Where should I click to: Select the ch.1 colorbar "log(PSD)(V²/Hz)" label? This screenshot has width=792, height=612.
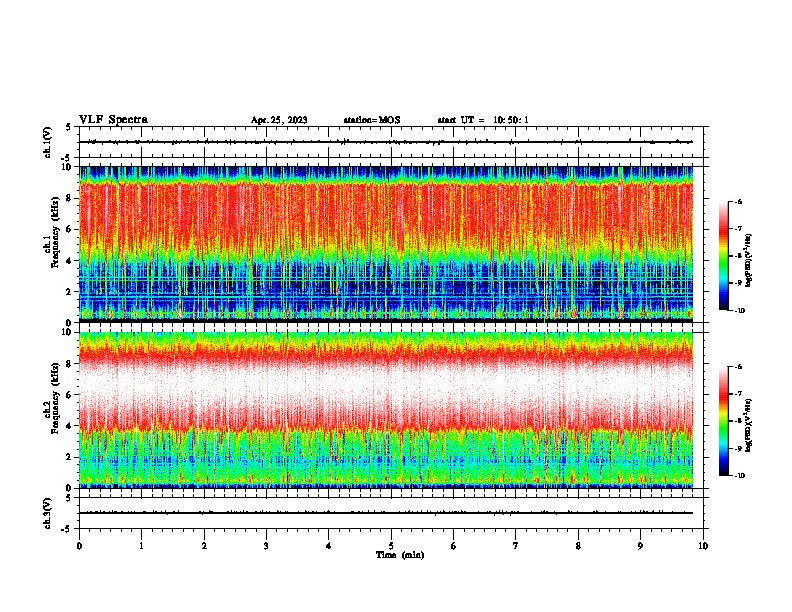click(748, 261)
